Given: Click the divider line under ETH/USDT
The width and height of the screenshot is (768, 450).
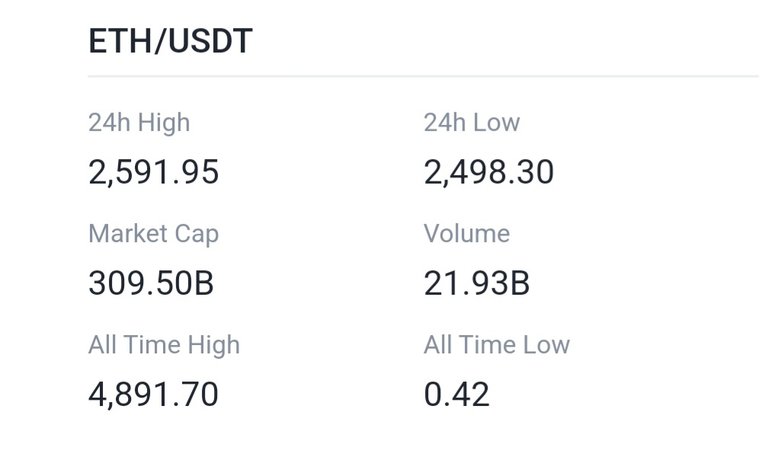Looking at the screenshot, I should click(423, 76).
